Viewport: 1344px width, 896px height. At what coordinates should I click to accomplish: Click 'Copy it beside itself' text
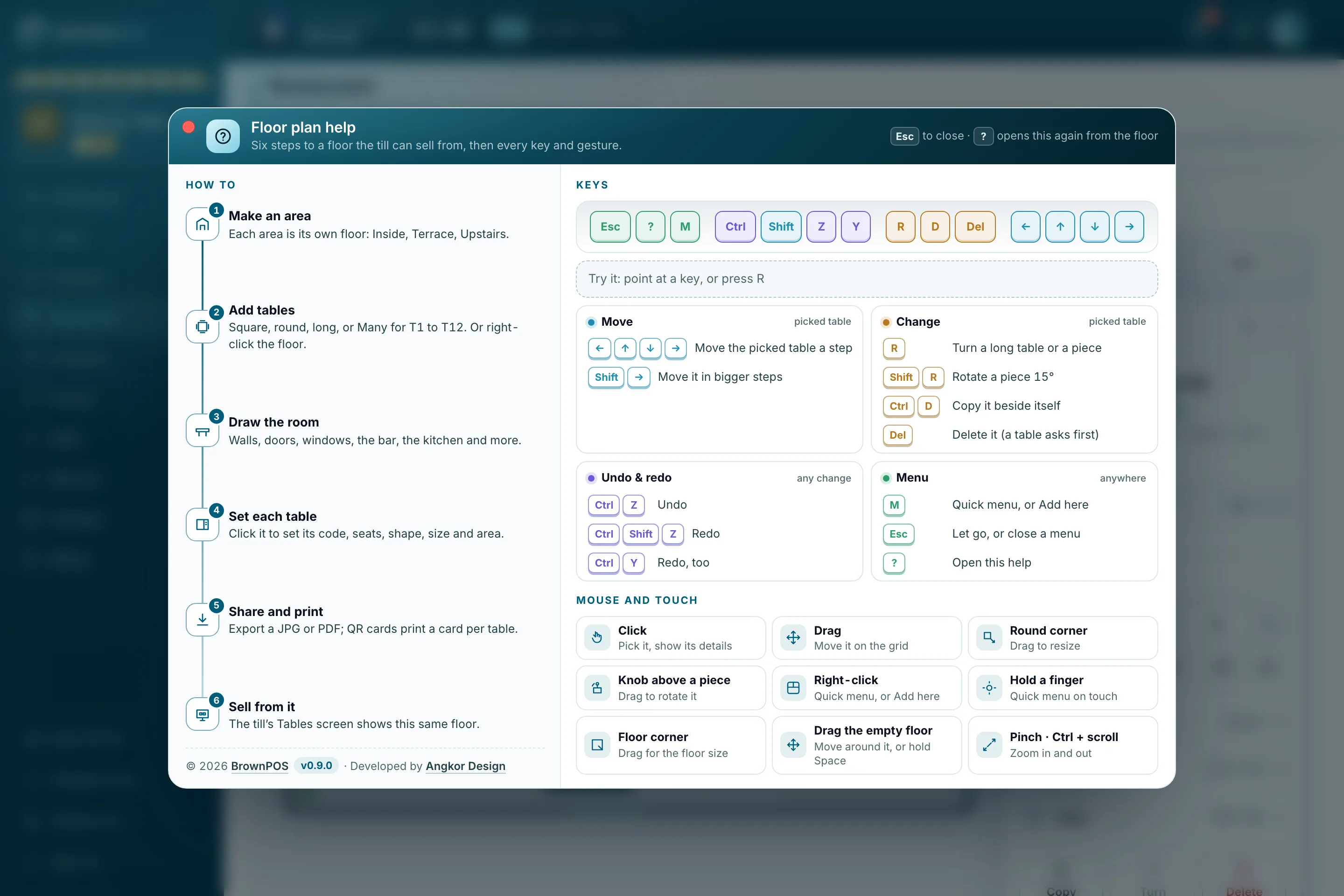[x=1006, y=406]
